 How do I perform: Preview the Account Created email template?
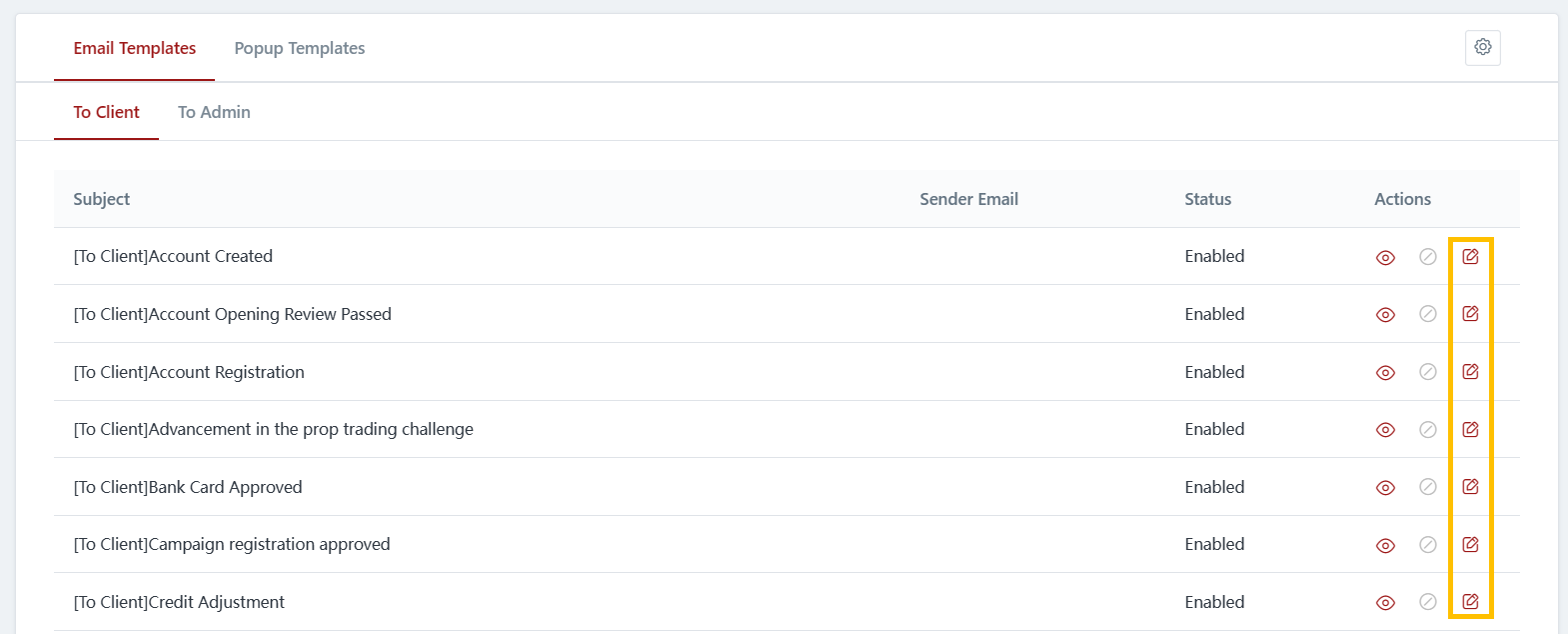1385,258
